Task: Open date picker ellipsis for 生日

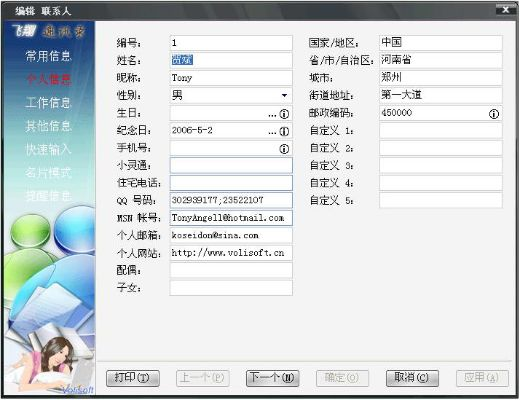Action: [272, 115]
